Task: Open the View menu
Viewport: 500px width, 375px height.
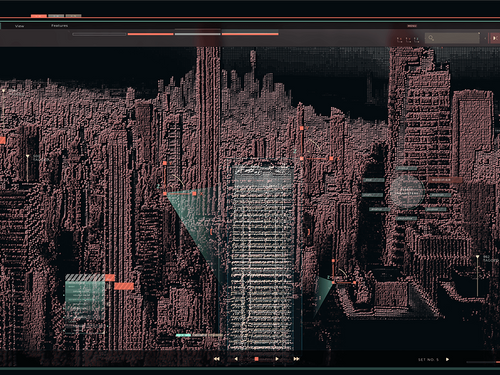Action: click(x=19, y=26)
